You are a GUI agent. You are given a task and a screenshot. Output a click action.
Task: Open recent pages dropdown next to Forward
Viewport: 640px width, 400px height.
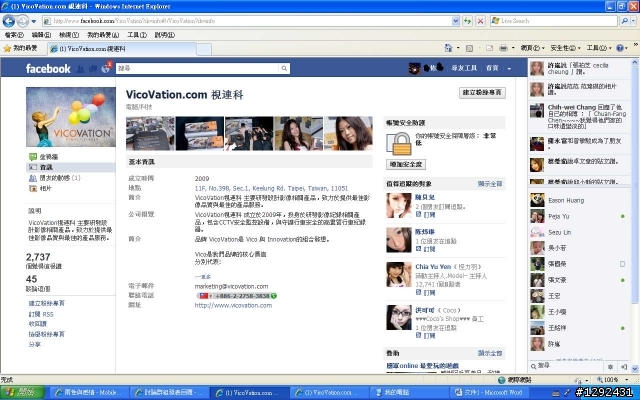pos(34,21)
